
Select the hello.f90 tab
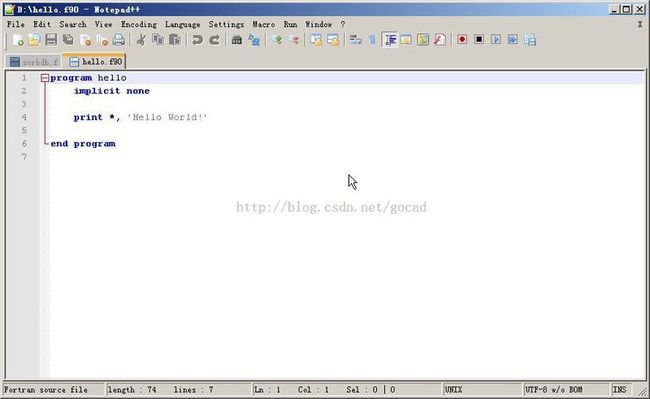tap(95, 62)
